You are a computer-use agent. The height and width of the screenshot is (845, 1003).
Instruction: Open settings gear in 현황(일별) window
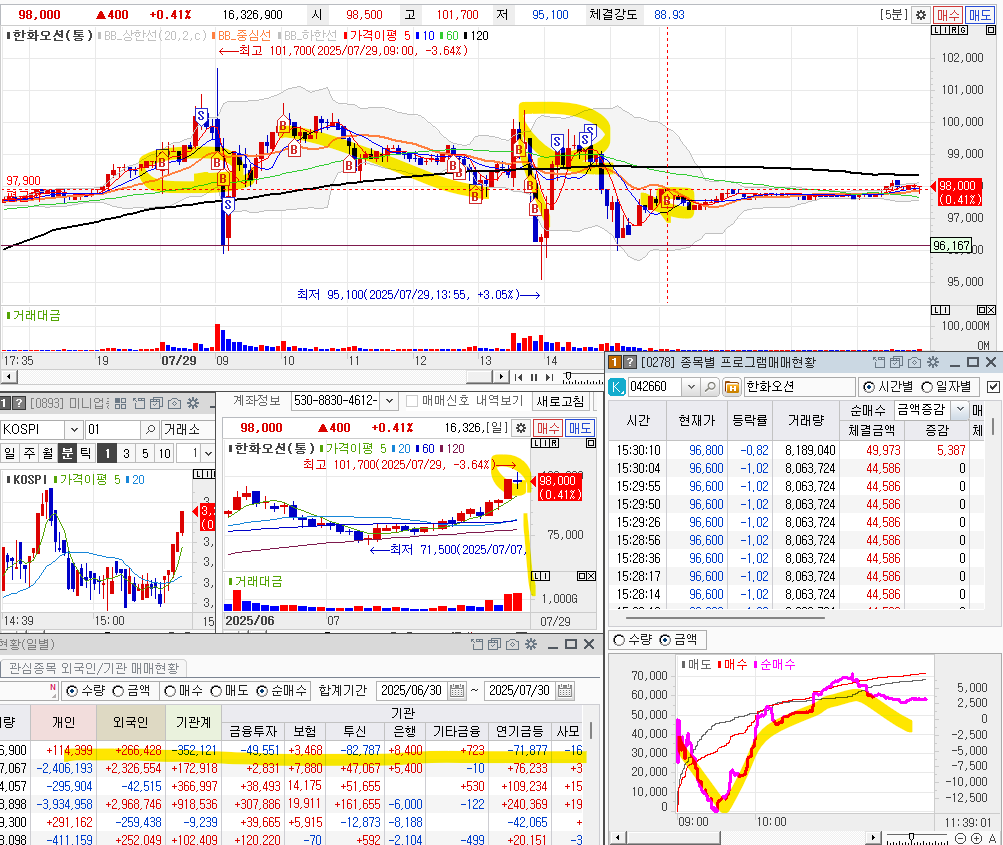click(531, 644)
